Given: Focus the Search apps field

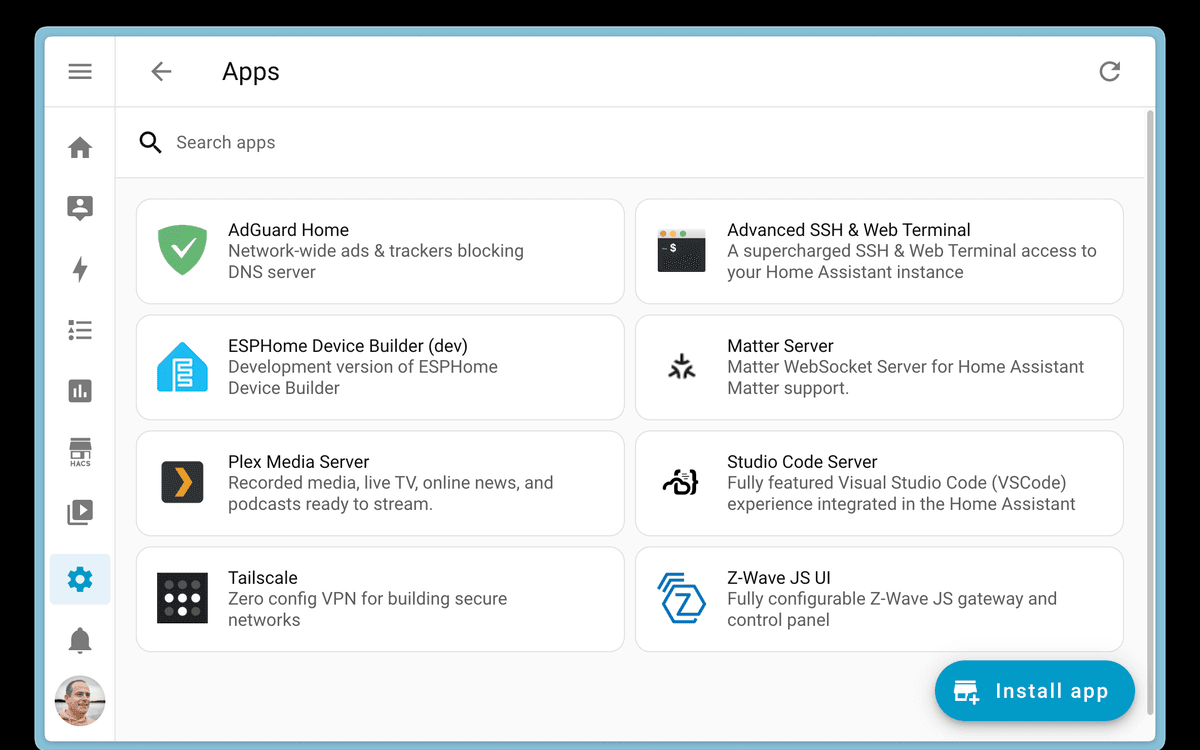Looking at the screenshot, I should point(630,142).
